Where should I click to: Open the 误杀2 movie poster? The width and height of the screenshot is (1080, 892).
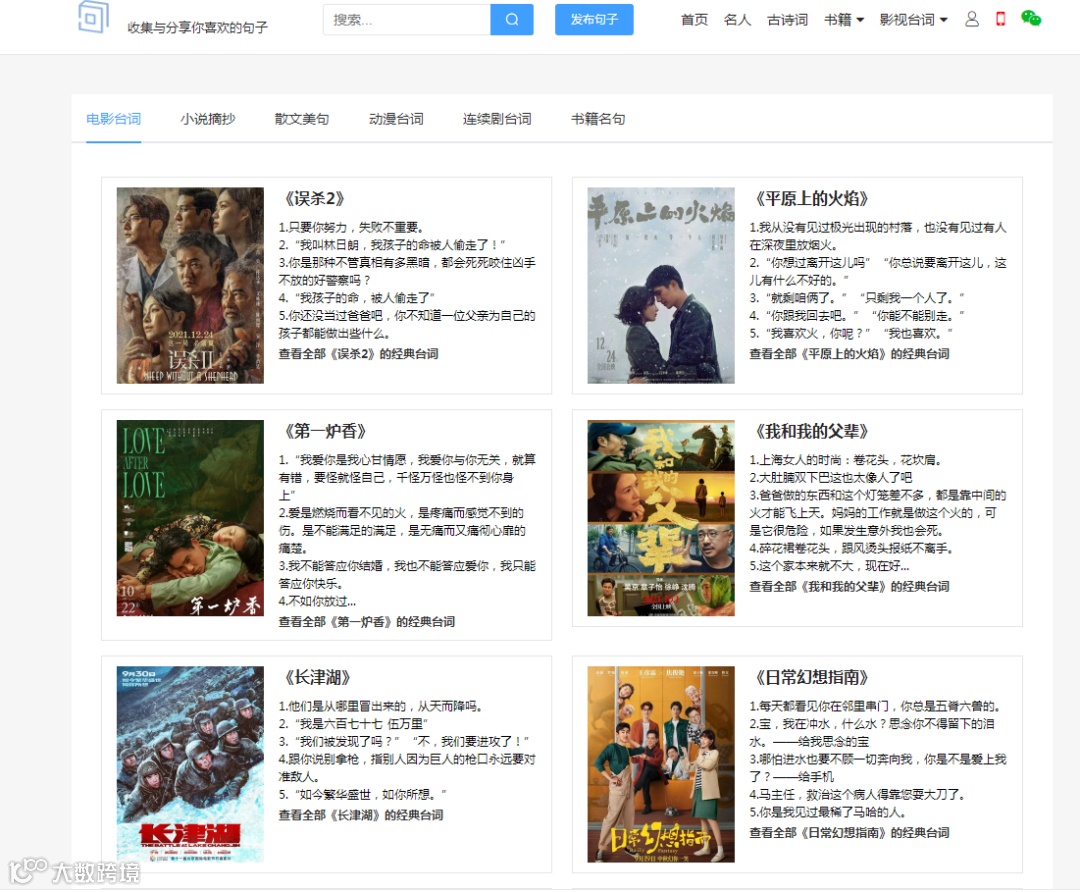190,285
